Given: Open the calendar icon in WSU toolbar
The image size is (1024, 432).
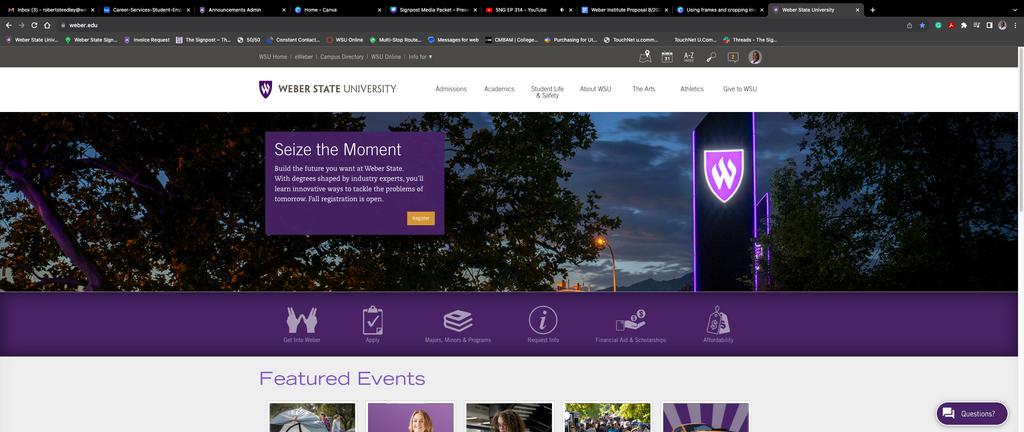Looking at the screenshot, I should (667, 57).
